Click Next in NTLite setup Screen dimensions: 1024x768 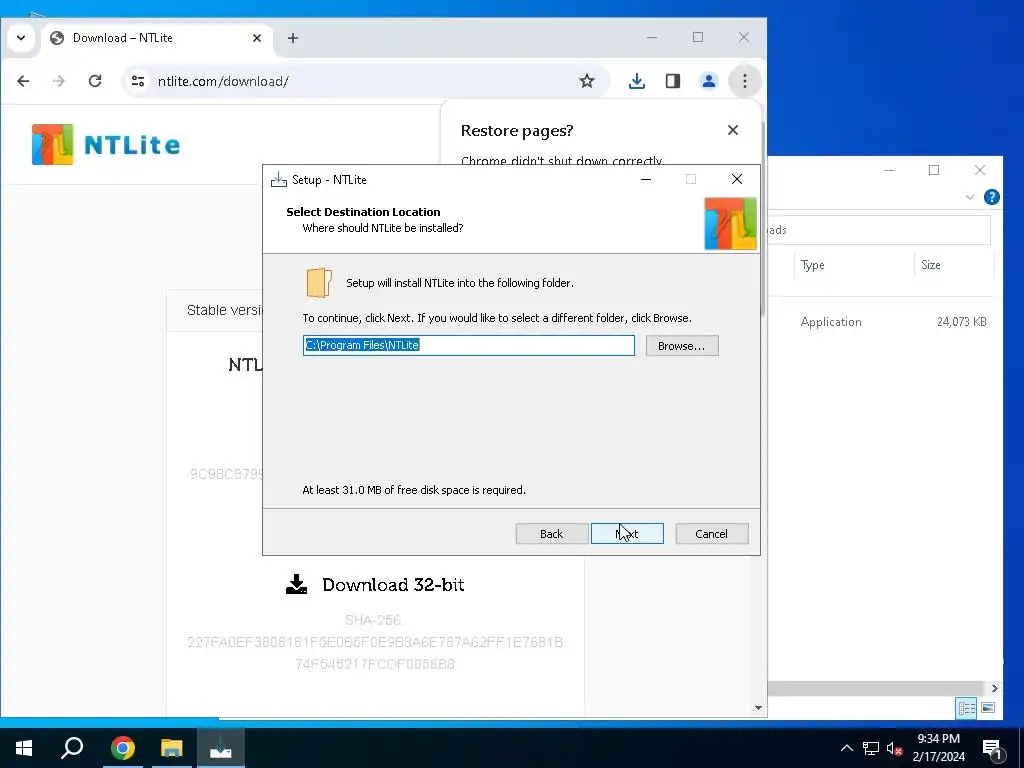pos(627,534)
